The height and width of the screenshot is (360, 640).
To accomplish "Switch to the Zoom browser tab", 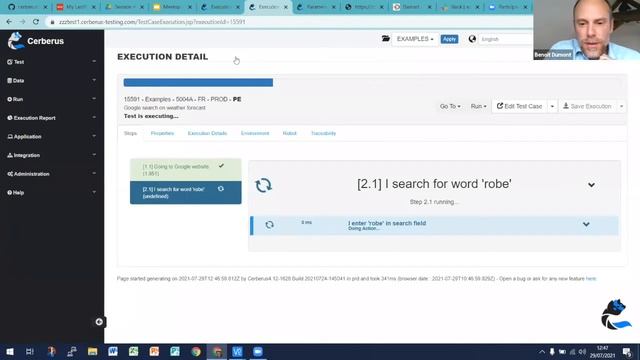I will click(509, 7).
